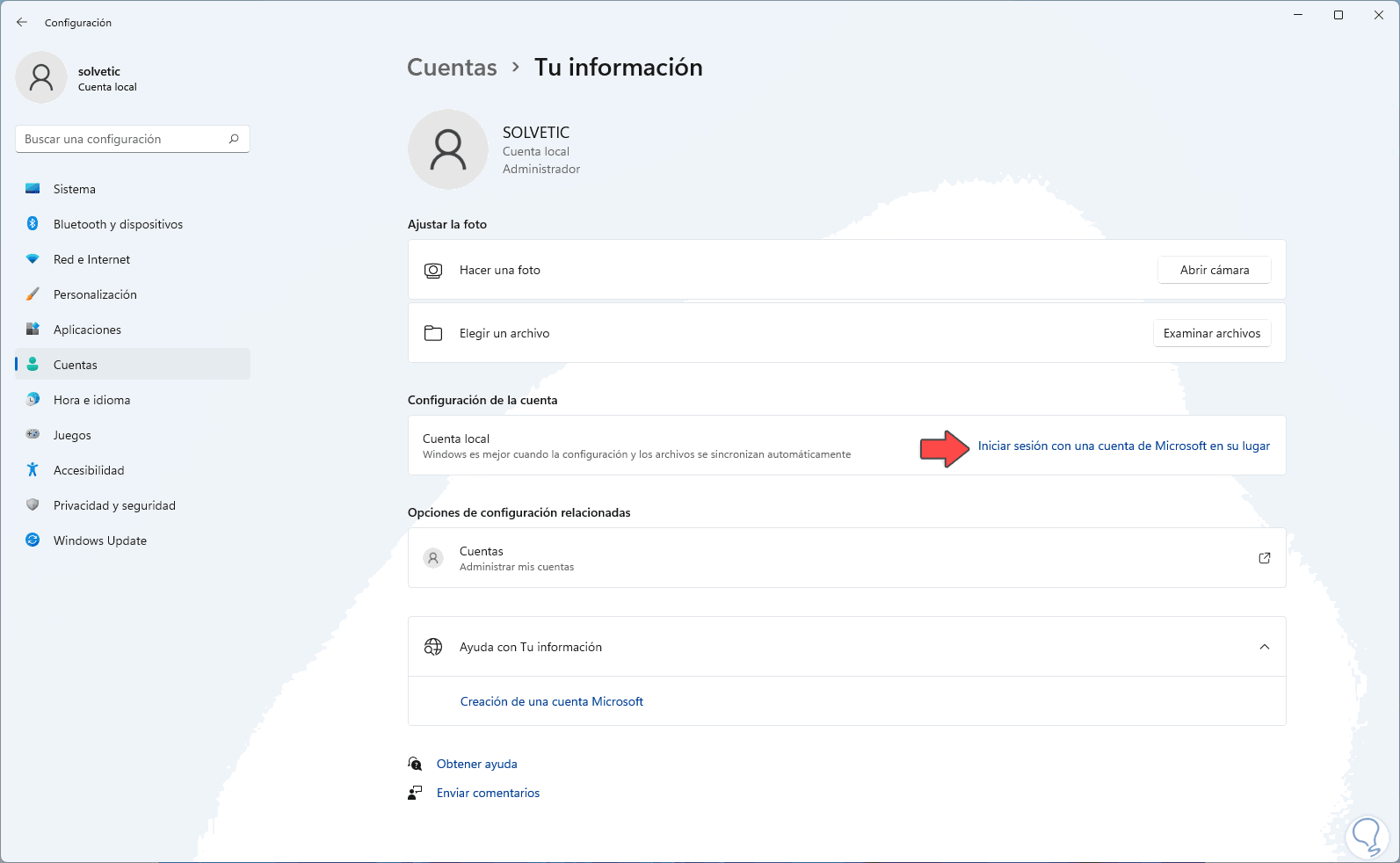Click the Obtener ayuda link

(477, 764)
